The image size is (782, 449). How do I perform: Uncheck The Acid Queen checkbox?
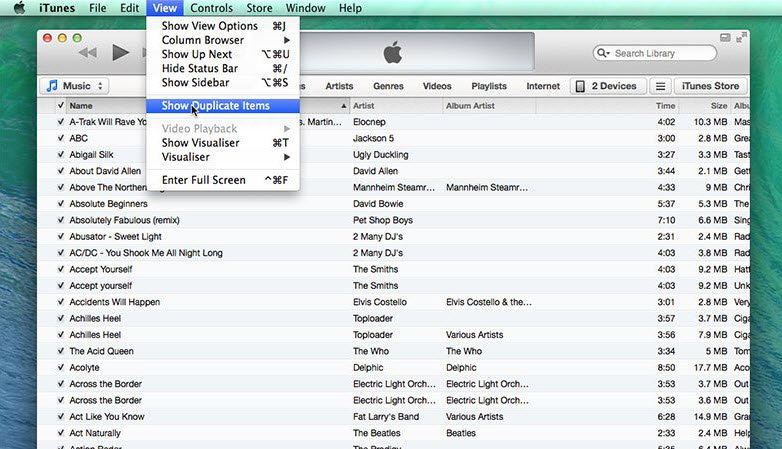(x=61, y=351)
